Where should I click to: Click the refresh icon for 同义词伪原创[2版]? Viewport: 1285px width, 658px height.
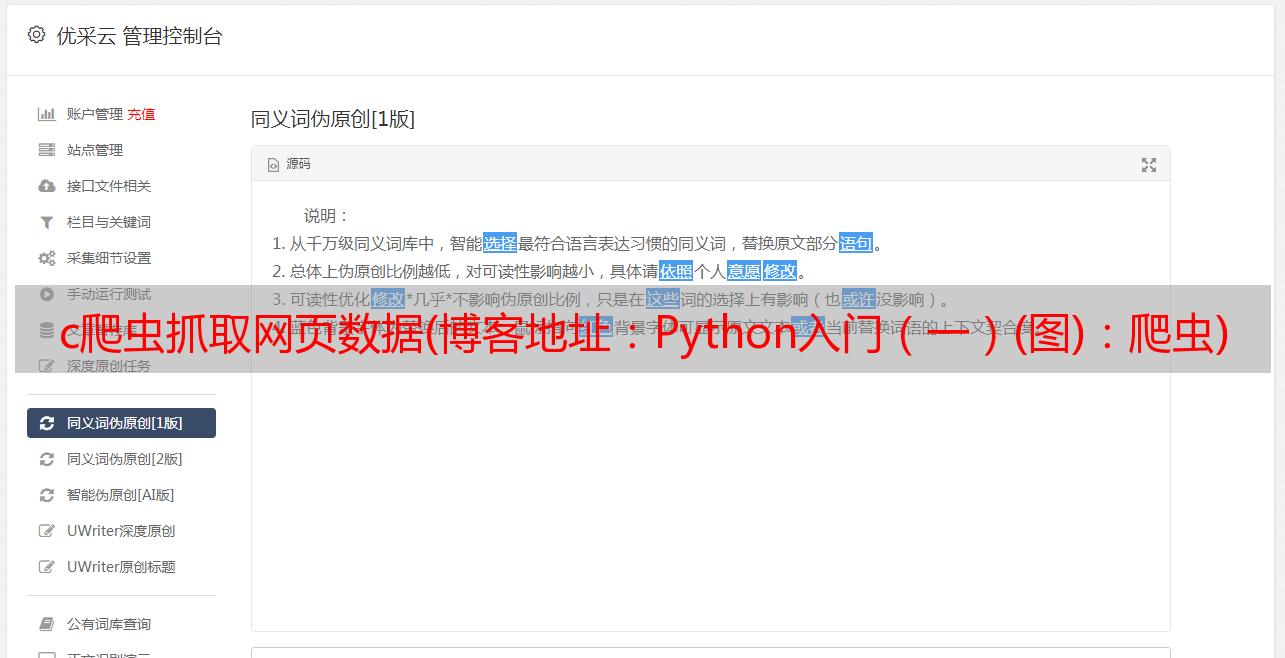click(46, 459)
